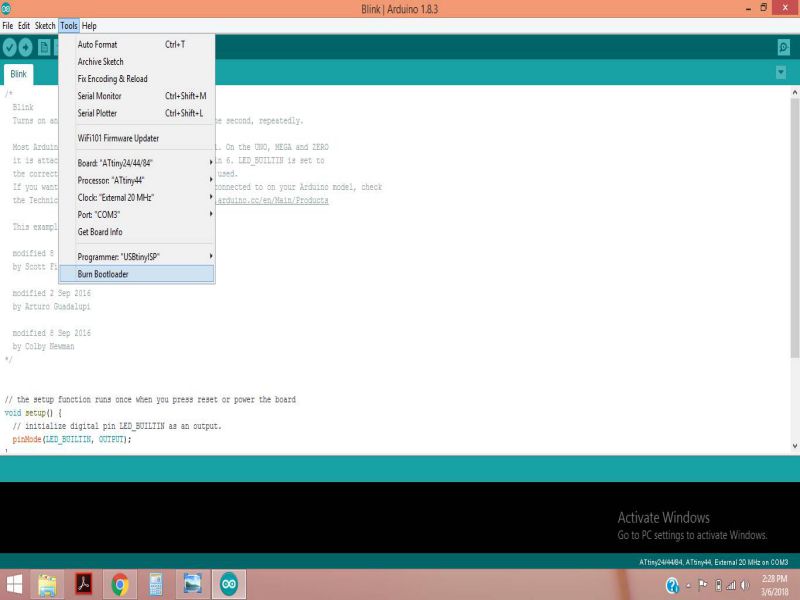Click the network signal tray icon

(x=731, y=585)
